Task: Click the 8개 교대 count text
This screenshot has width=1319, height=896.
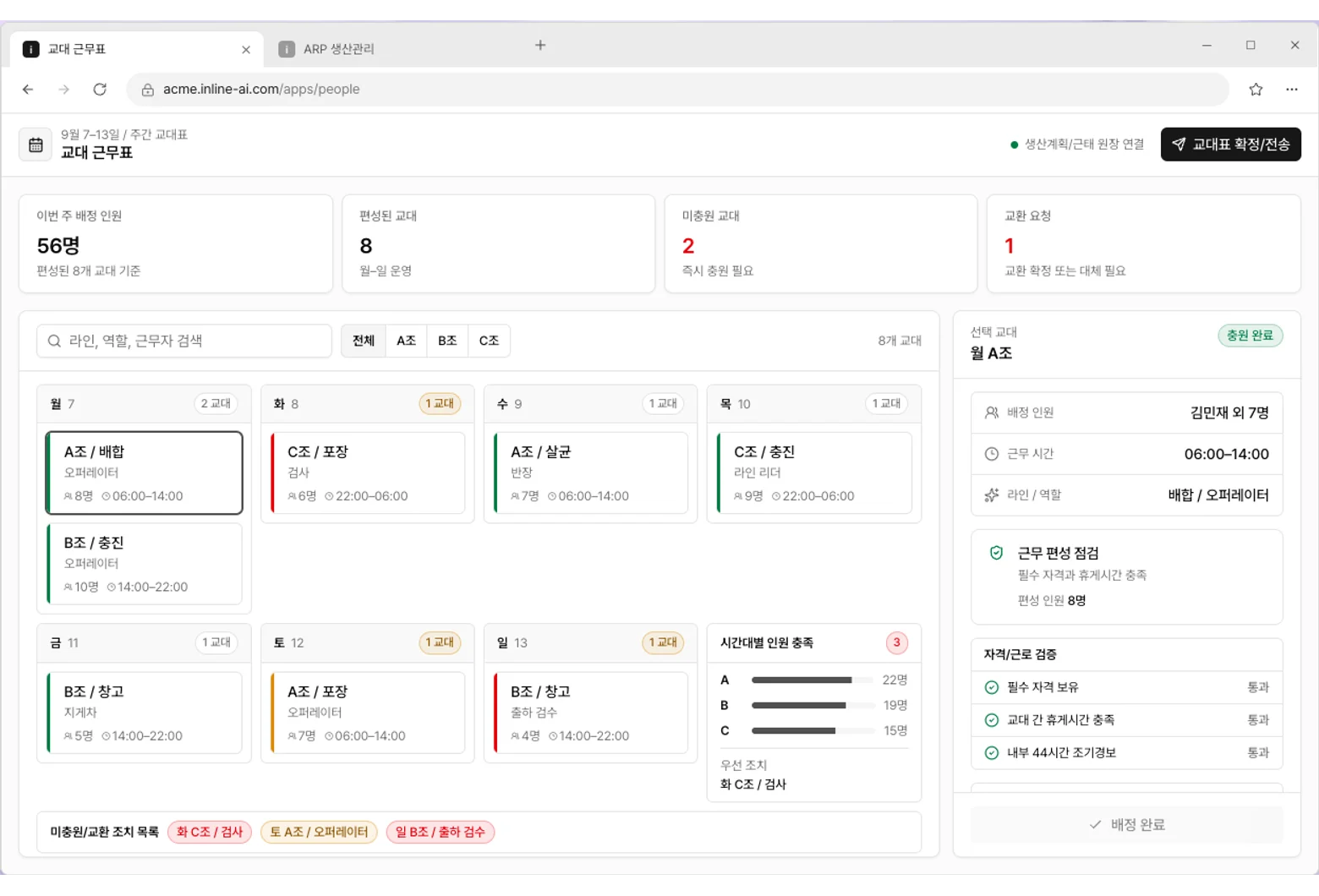Action: tap(900, 341)
